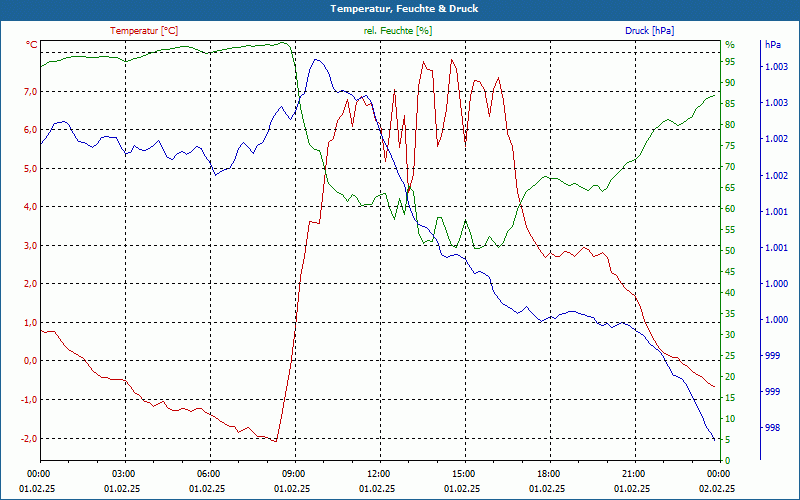
Task: Click the '°C' unit on the temperature axis
Action: 32,45
